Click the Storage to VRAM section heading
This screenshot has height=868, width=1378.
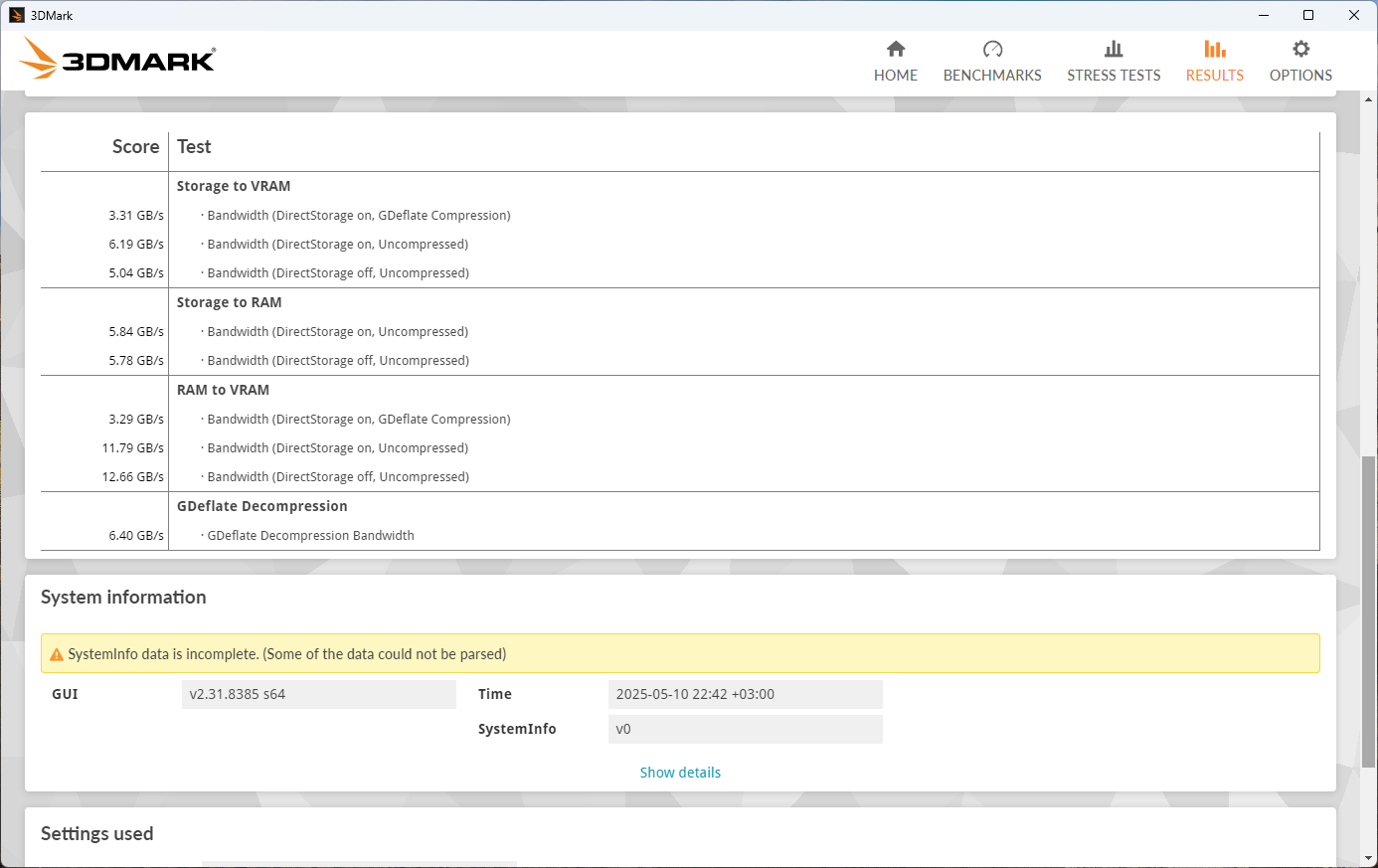[x=234, y=186]
